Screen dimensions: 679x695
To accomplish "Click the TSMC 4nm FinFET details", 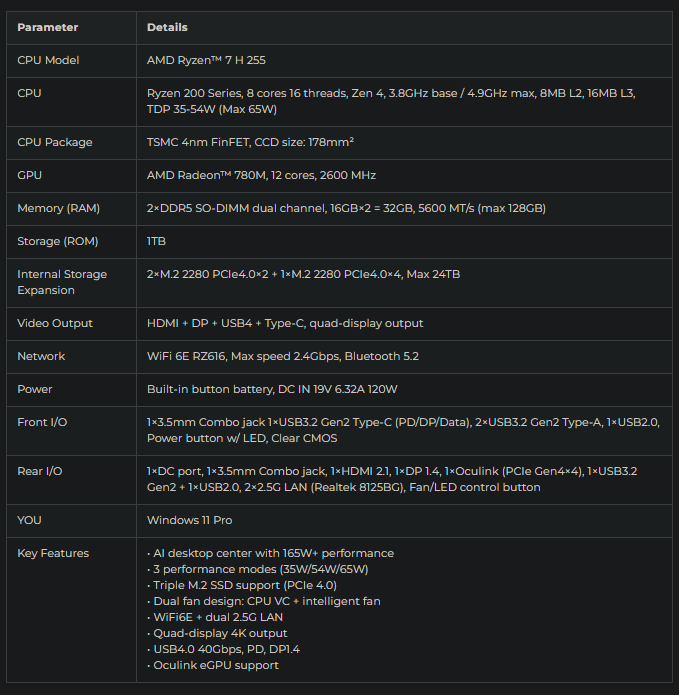I will click(x=250, y=142).
